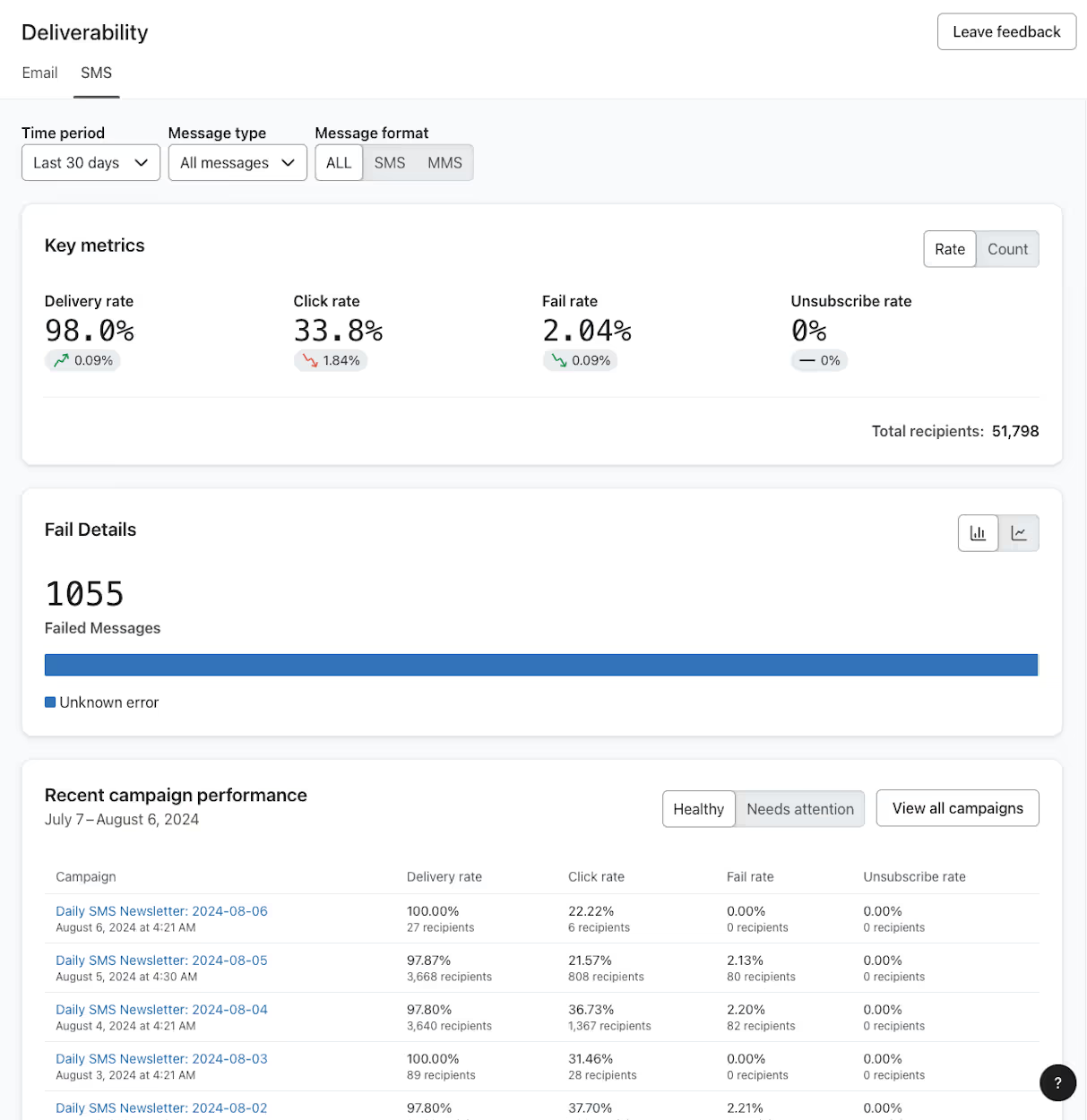Select MMS message format
The width and height of the screenshot is (1087, 1120).
(444, 162)
